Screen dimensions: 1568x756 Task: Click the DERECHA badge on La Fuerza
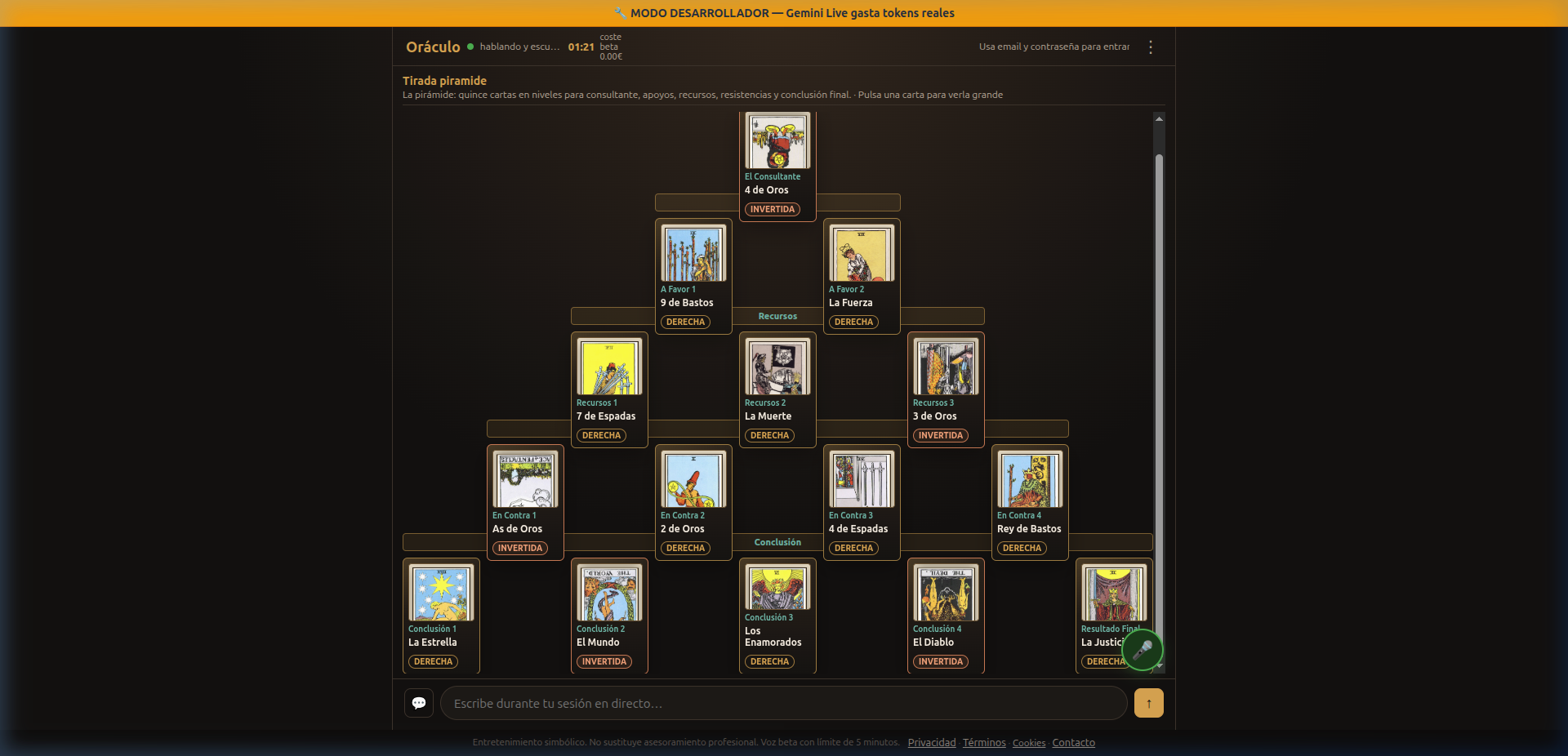point(853,322)
